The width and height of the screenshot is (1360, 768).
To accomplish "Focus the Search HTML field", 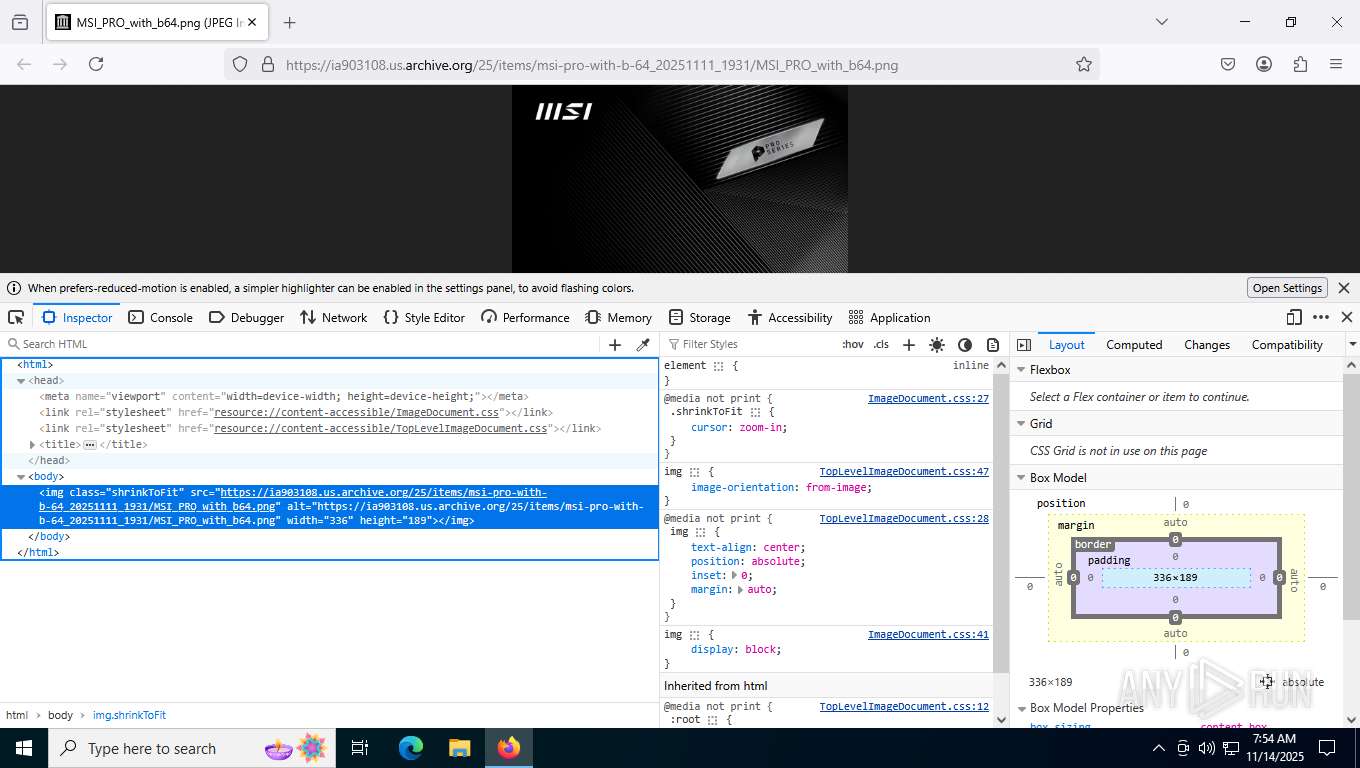I will click(x=300, y=344).
